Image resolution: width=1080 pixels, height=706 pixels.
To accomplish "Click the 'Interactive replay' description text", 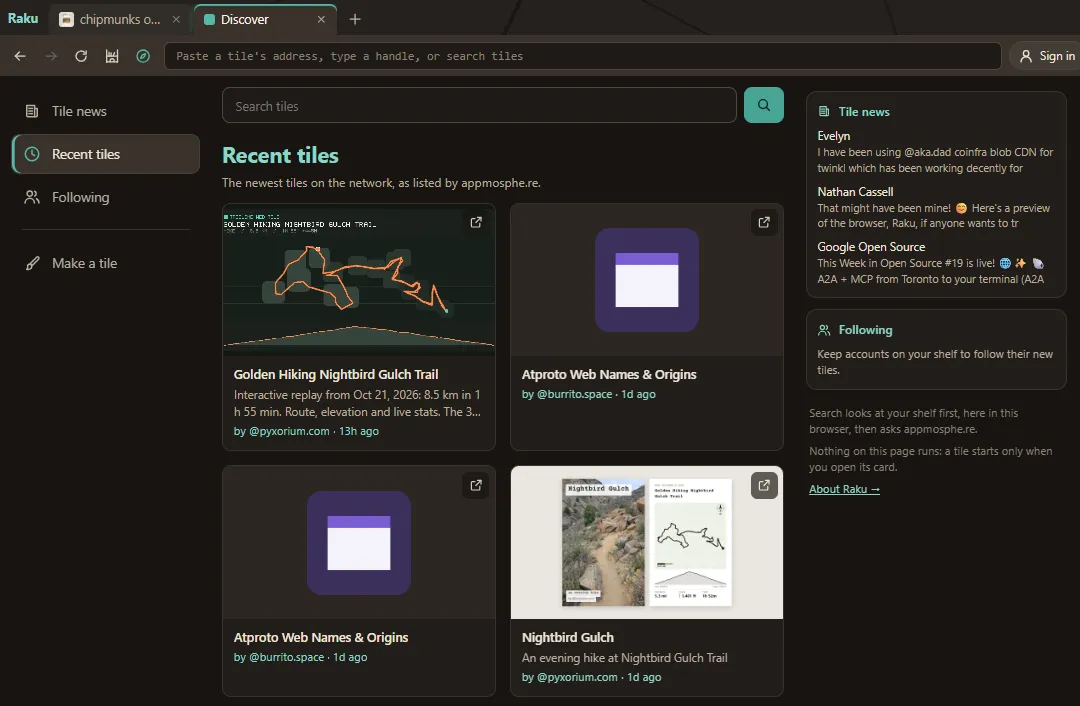I will [357, 403].
